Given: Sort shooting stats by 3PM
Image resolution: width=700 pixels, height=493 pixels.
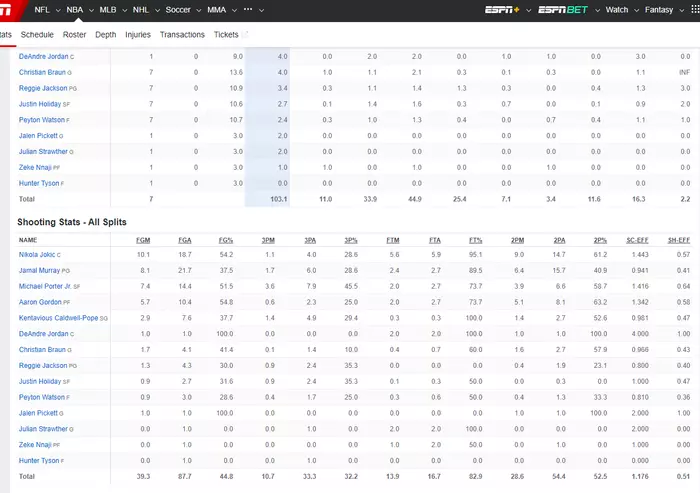Looking at the screenshot, I should click(x=268, y=240).
